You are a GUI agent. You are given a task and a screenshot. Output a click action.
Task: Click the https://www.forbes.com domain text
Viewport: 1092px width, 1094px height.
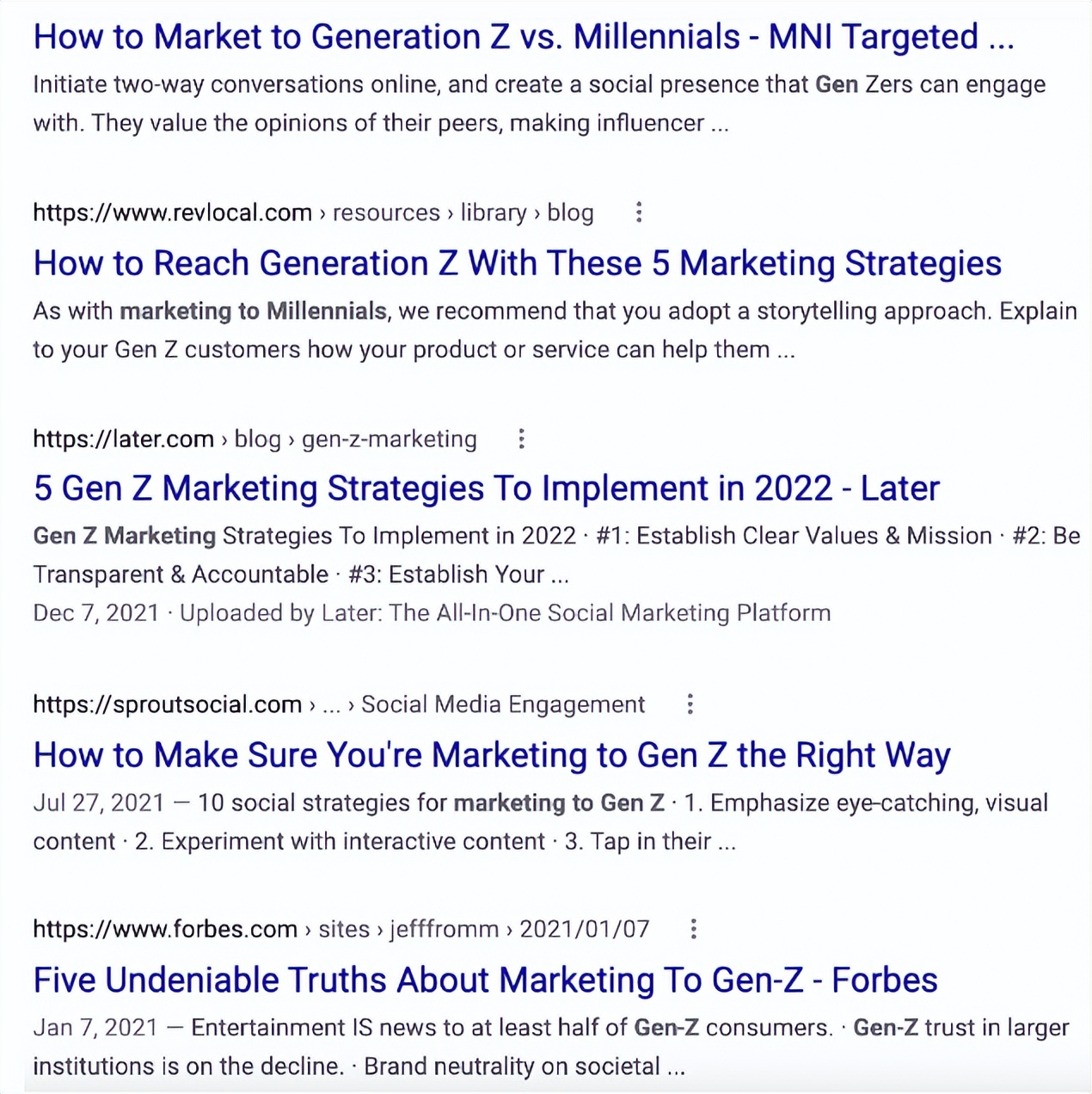[165, 929]
